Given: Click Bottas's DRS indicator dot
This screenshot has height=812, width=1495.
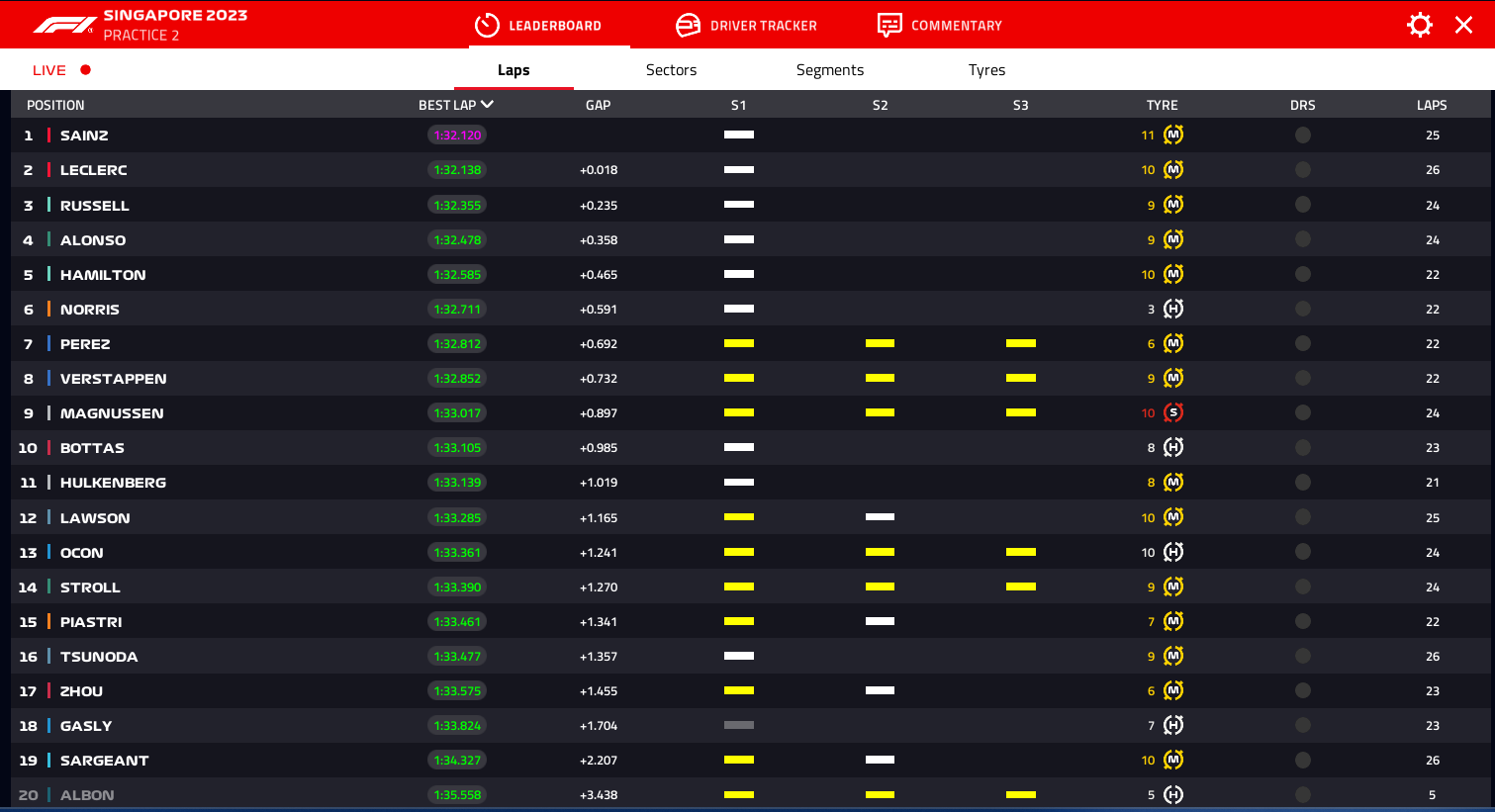Looking at the screenshot, I should pyautogui.click(x=1303, y=447).
